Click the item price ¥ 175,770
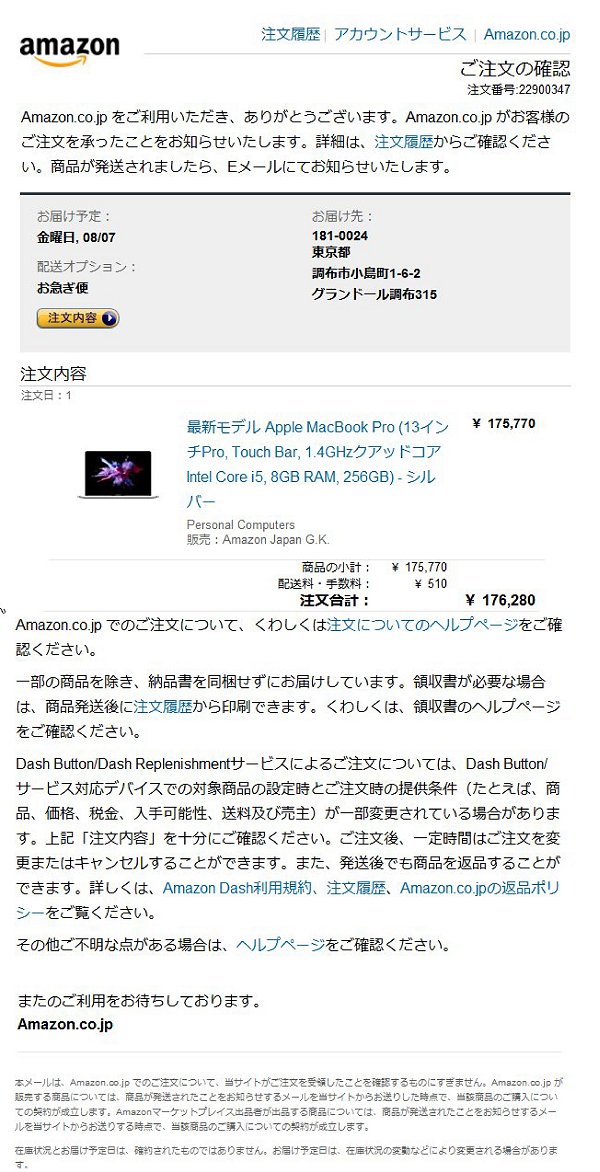 (504, 424)
